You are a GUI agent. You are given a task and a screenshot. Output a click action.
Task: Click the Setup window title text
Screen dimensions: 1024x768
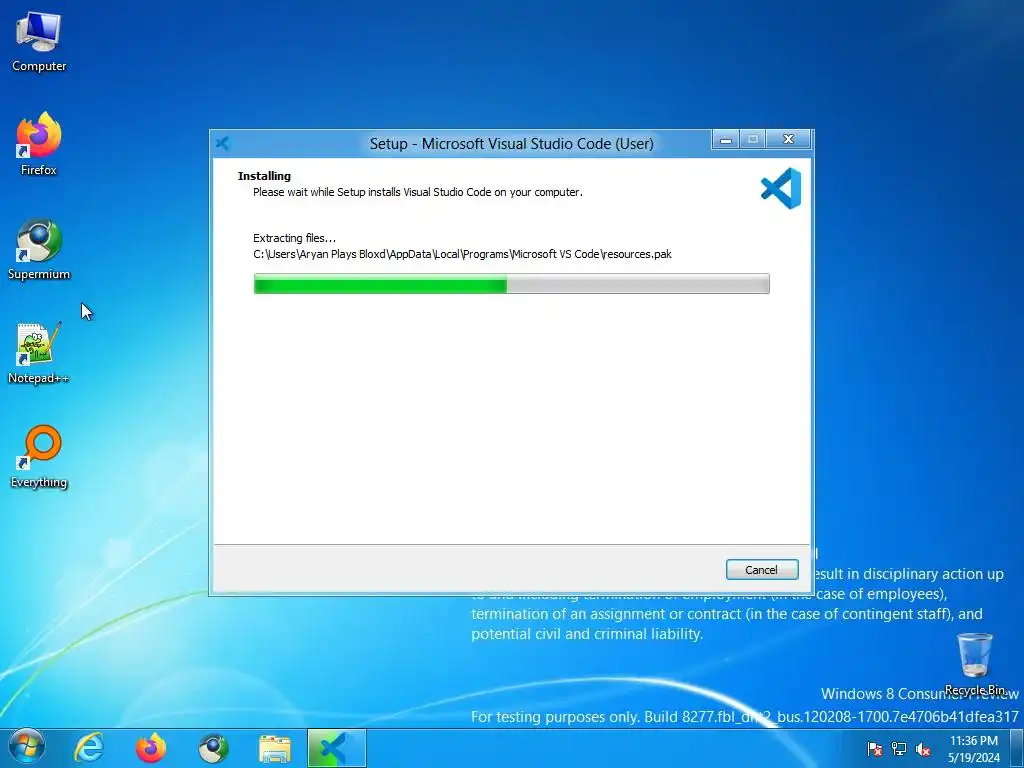tap(511, 144)
